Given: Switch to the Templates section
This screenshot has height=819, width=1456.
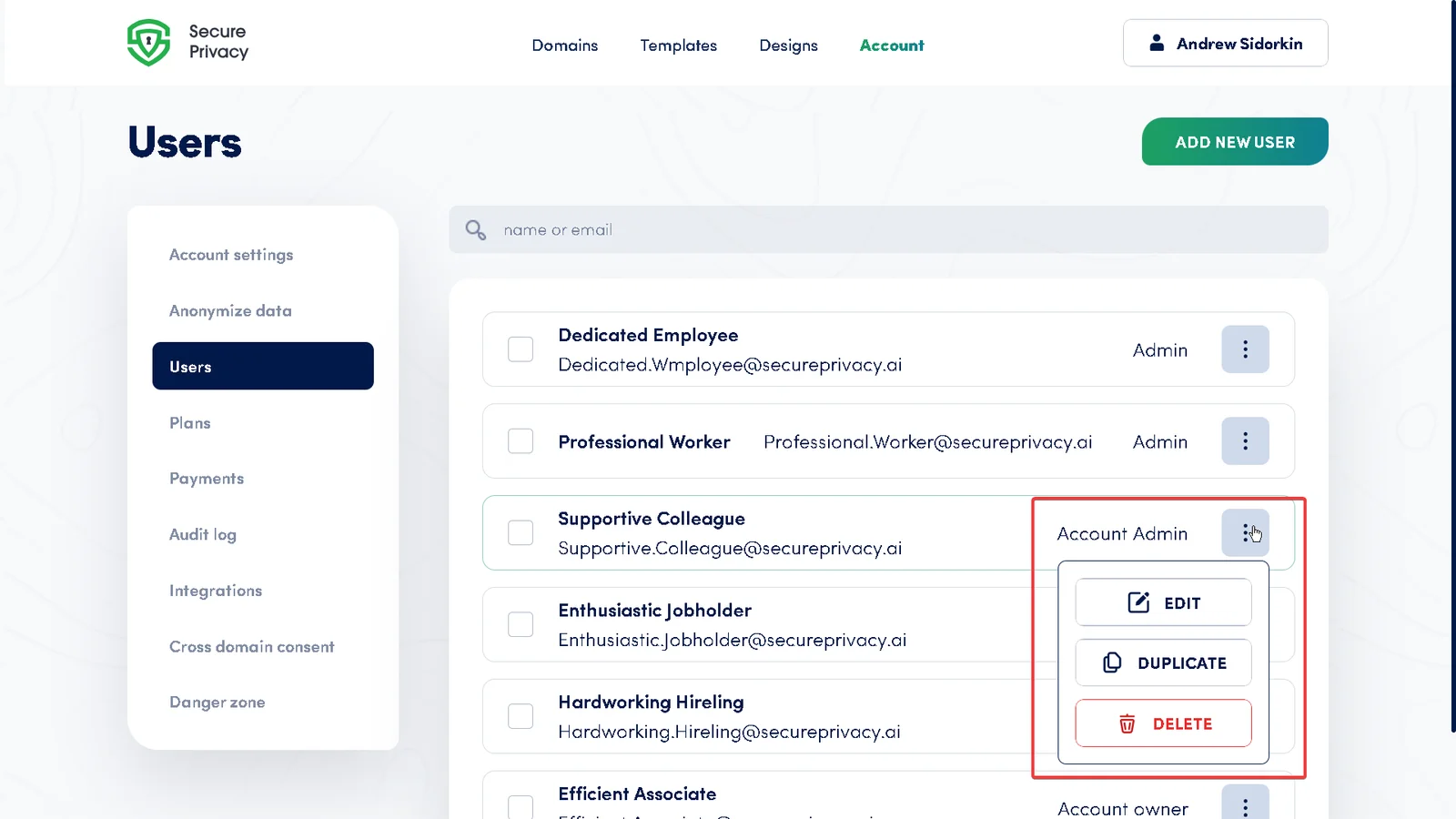Looking at the screenshot, I should [x=678, y=45].
